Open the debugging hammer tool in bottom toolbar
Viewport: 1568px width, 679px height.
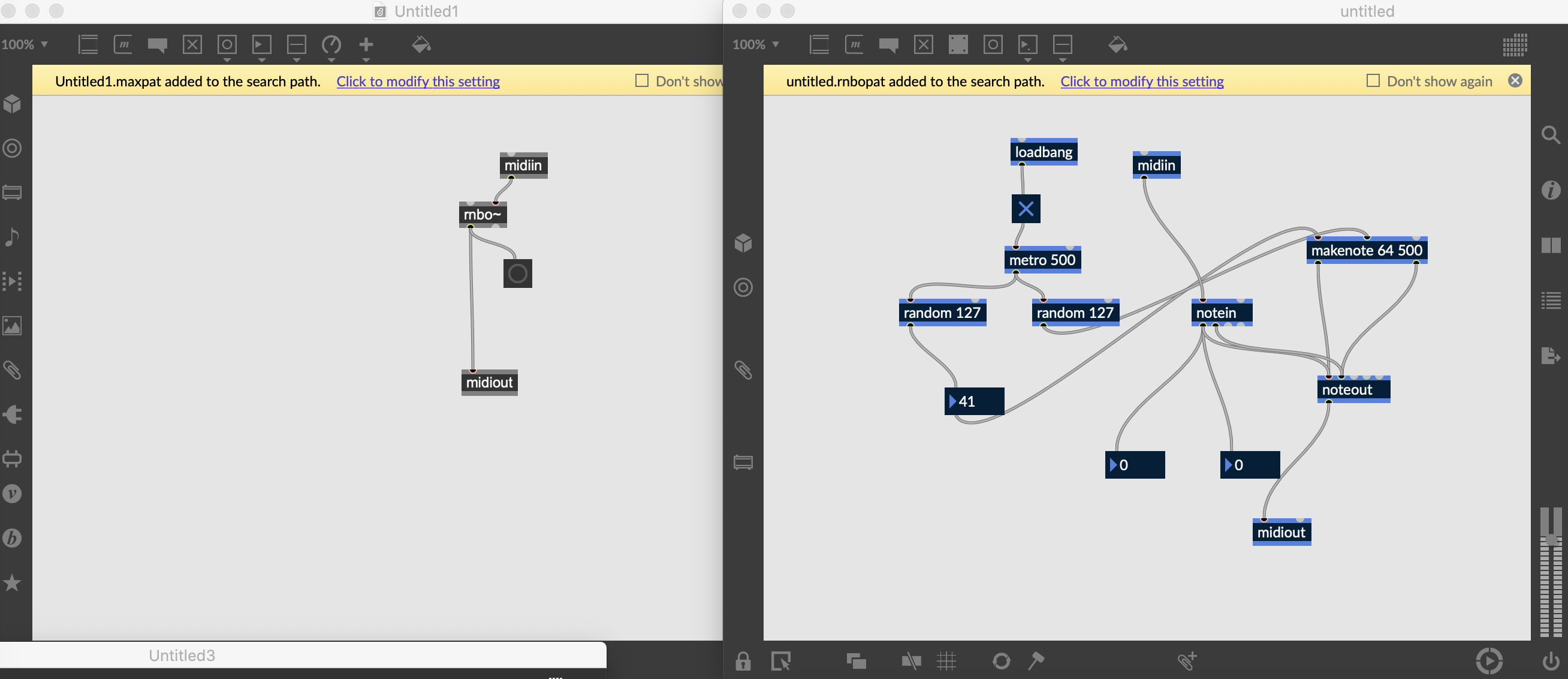coord(1035,661)
